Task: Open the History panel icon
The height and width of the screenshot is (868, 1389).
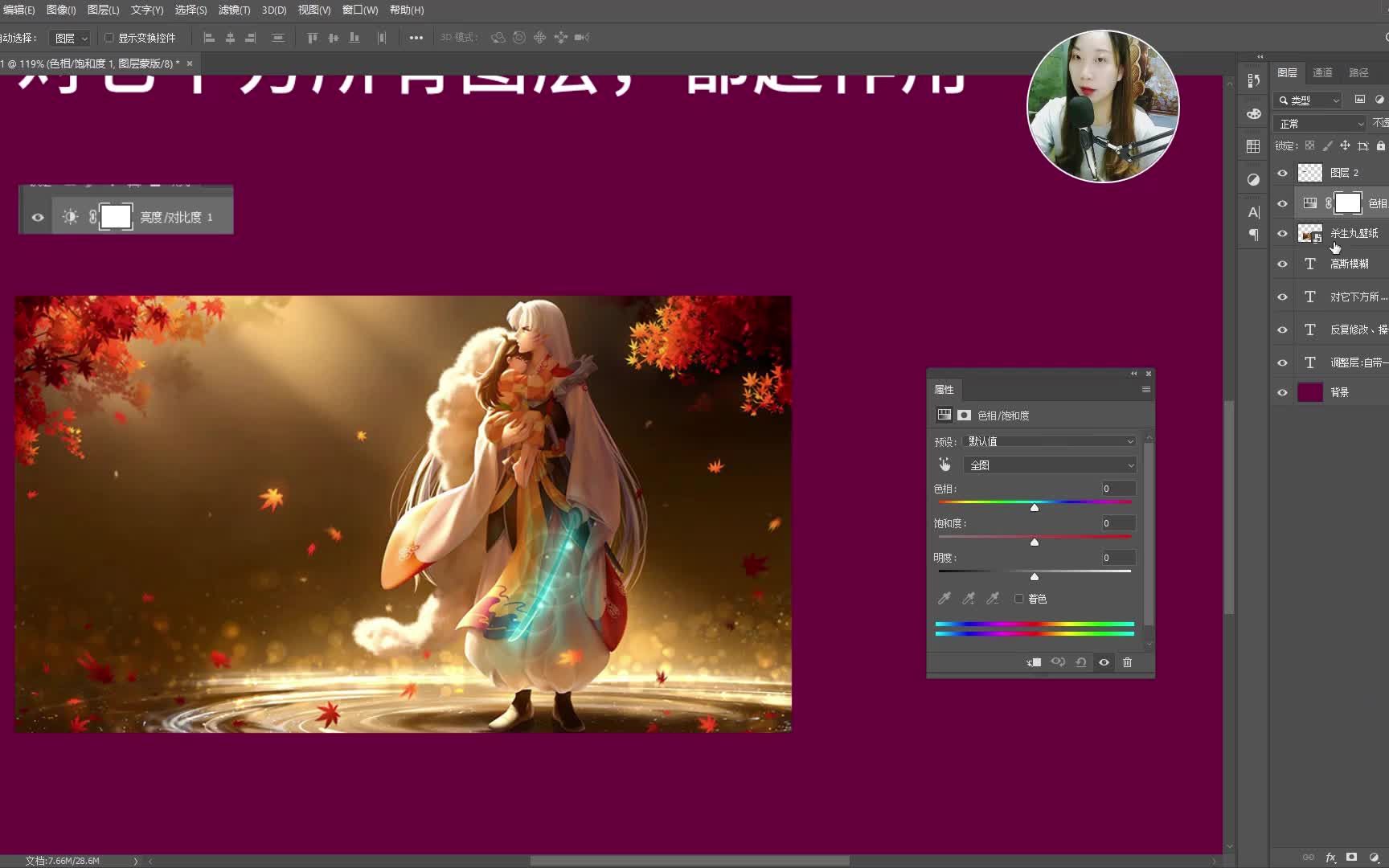Action: tap(1253, 80)
